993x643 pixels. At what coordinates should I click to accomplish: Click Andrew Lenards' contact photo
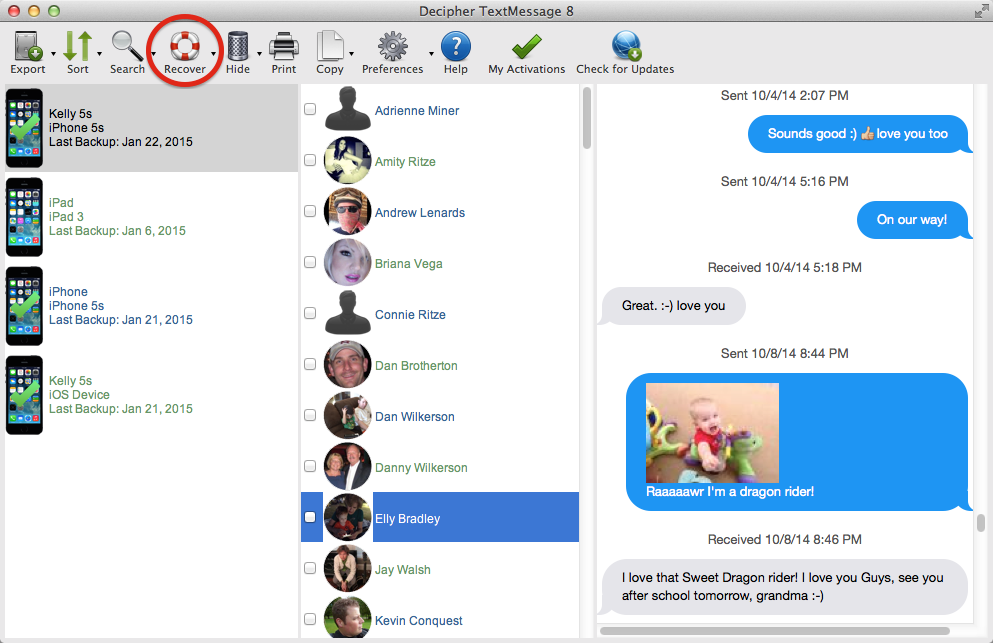(x=347, y=211)
